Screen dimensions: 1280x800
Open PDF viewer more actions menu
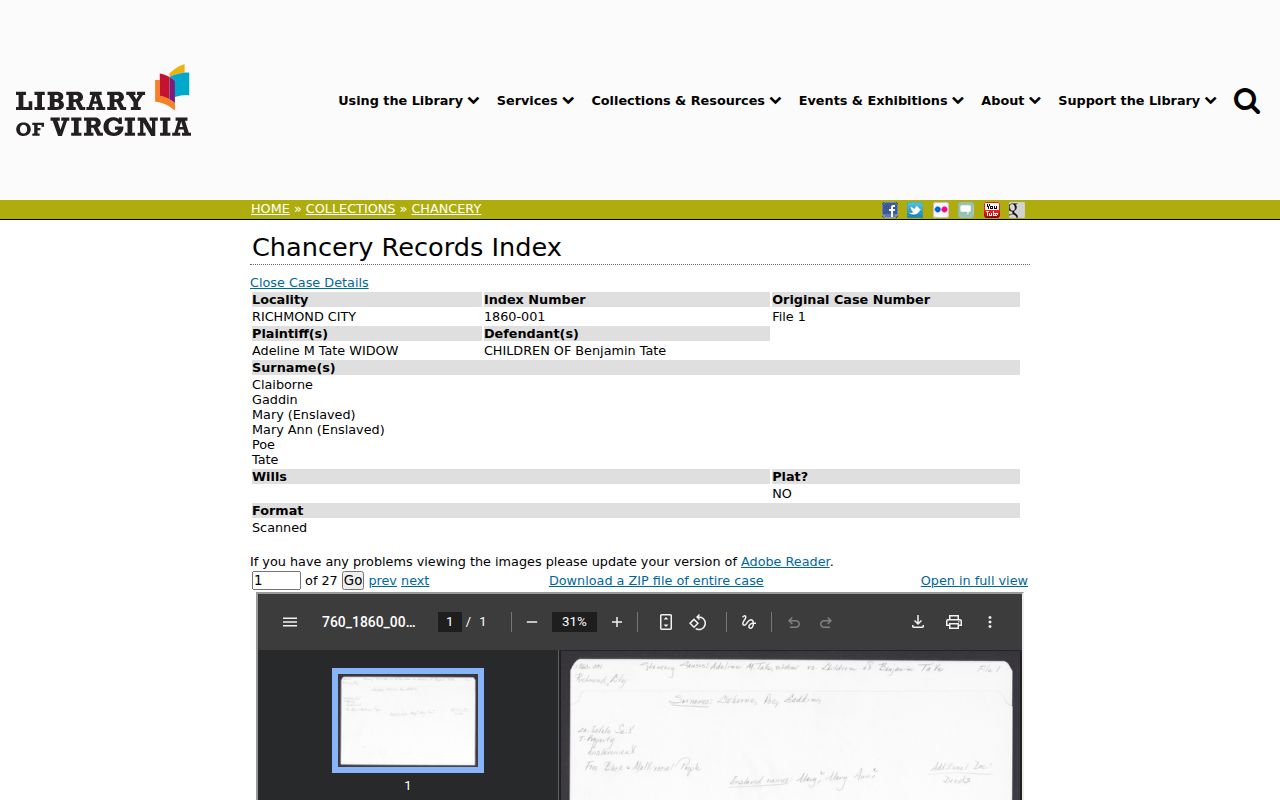(x=990, y=622)
